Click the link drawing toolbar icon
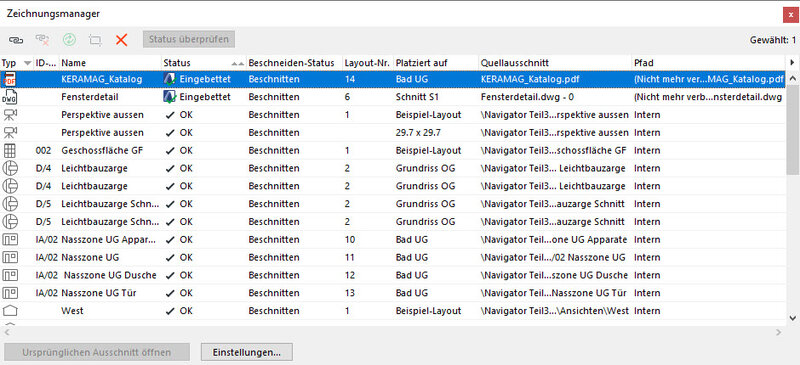800x365 pixels. click(x=16, y=39)
